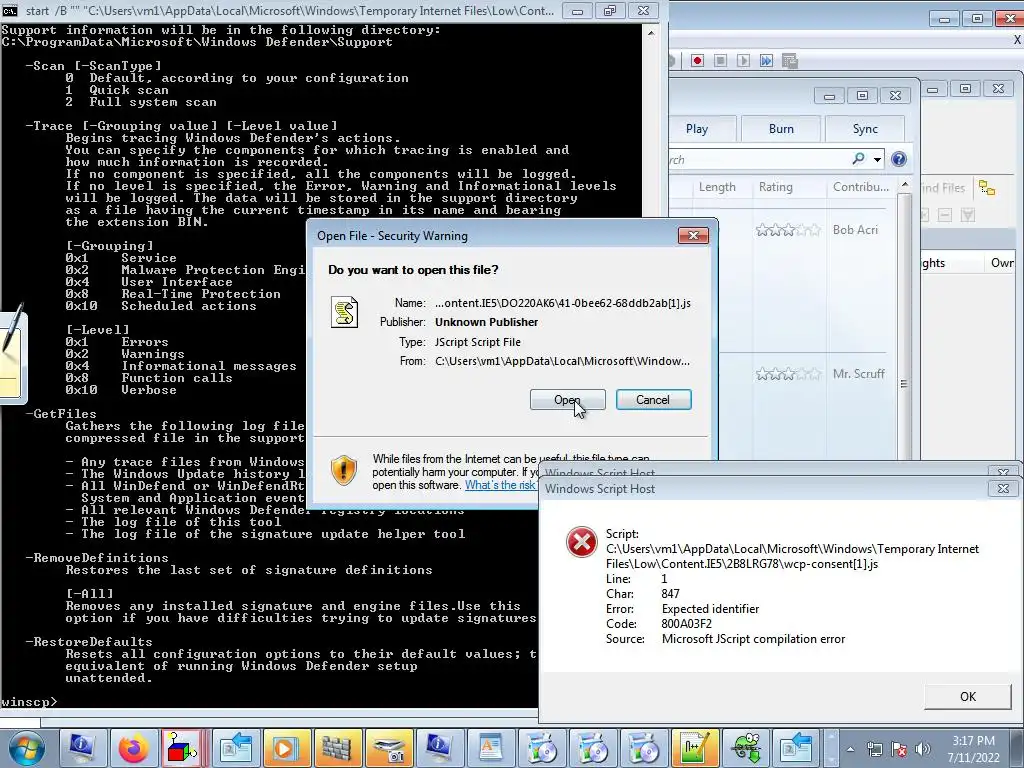Open Firefox from the taskbar
Image resolution: width=1024 pixels, height=768 pixels.
(133, 748)
